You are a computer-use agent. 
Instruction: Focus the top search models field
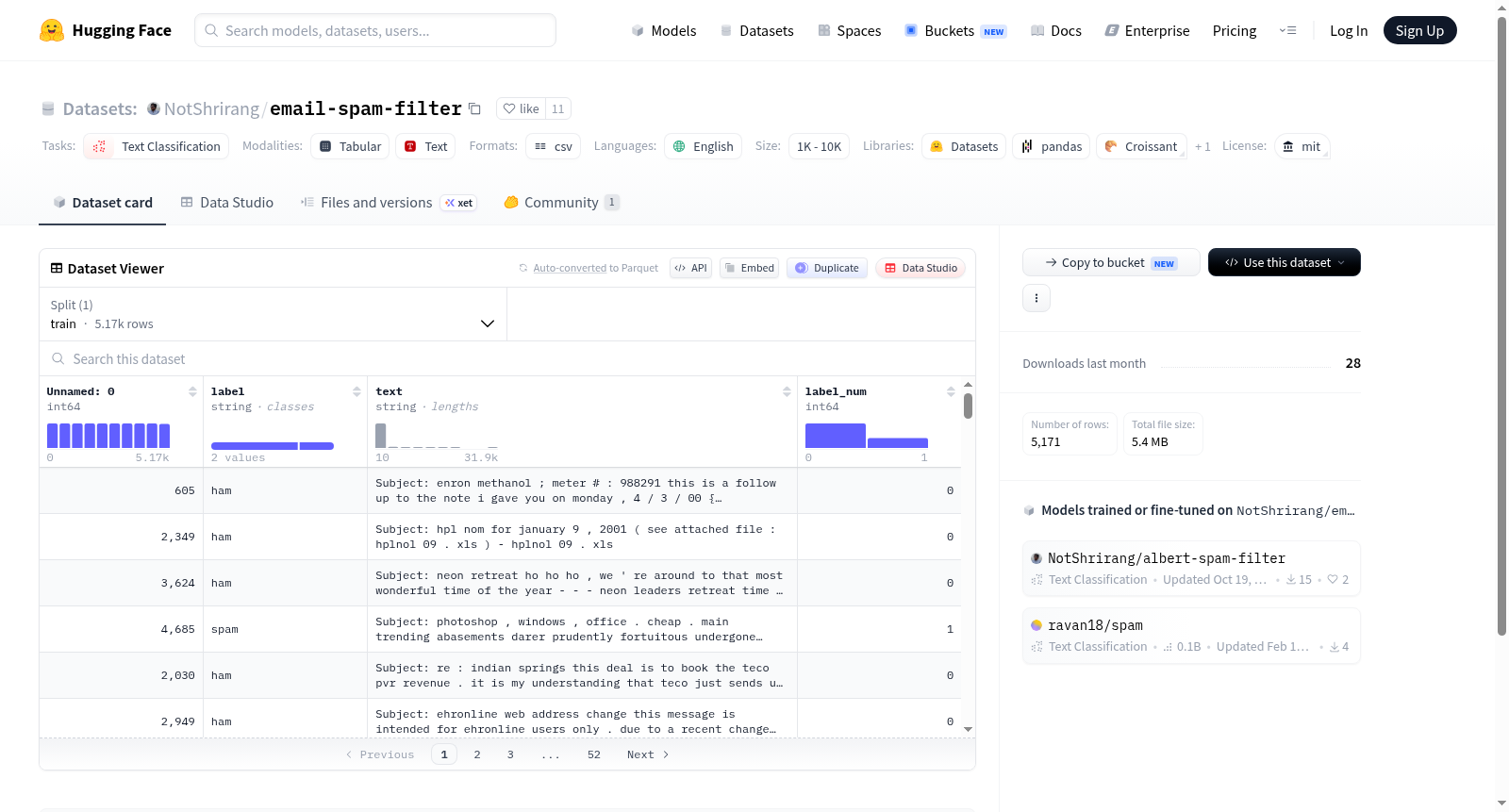(375, 30)
